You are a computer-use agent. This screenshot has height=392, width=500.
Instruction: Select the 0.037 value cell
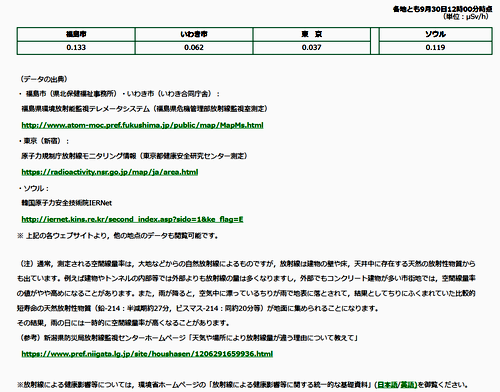311,48
